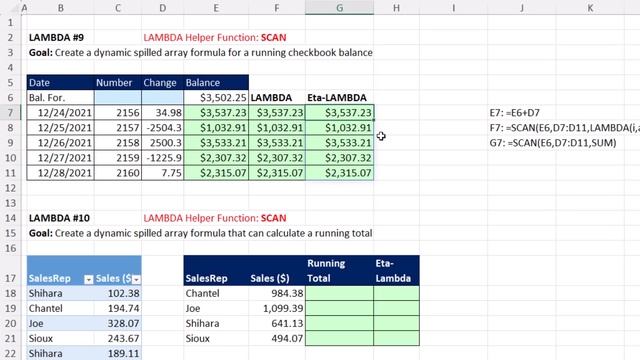This screenshot has width=640, height=360.
Task: Click the F7 SCAN LAMBDA formula note
Action: (x=564, y=128)
